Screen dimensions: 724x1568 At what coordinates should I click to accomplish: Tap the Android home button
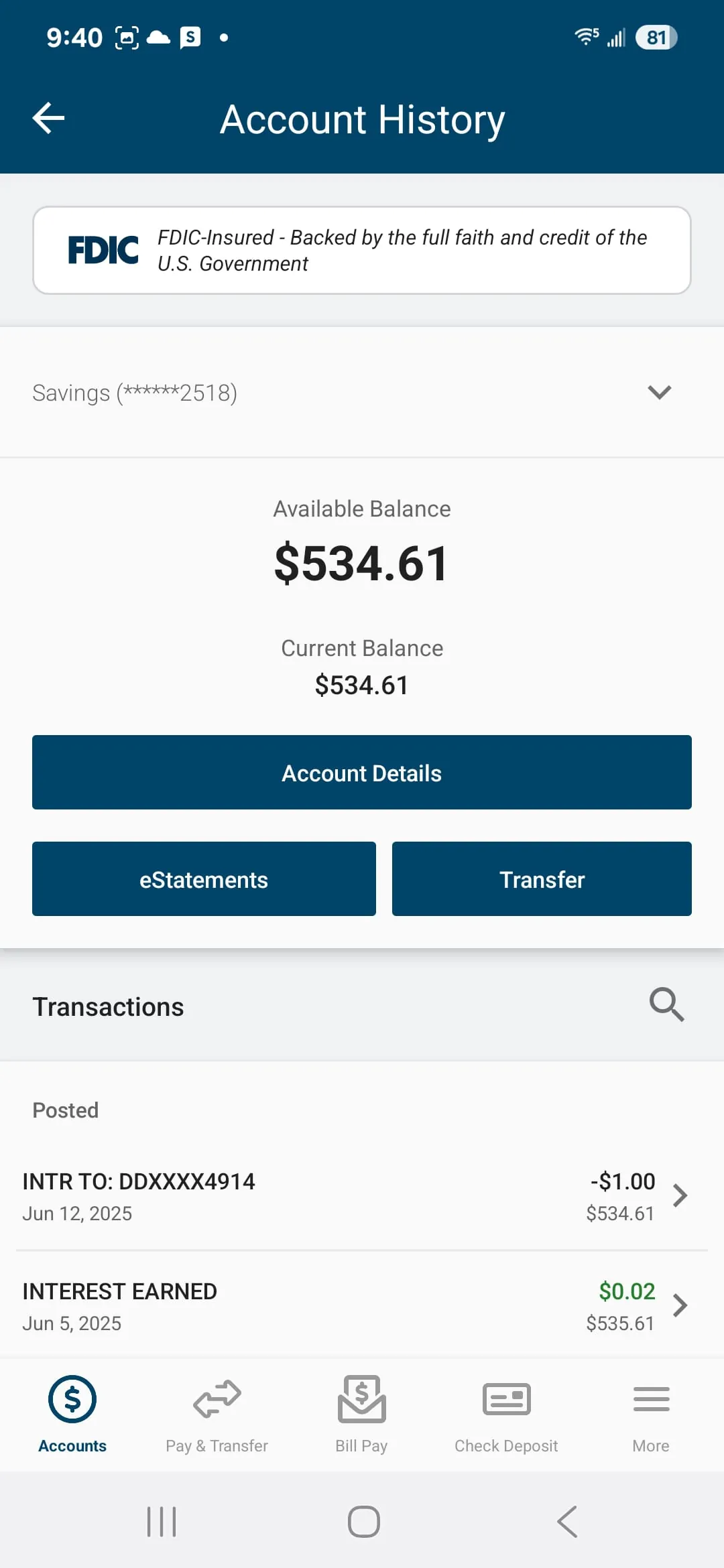[363, 1521]
